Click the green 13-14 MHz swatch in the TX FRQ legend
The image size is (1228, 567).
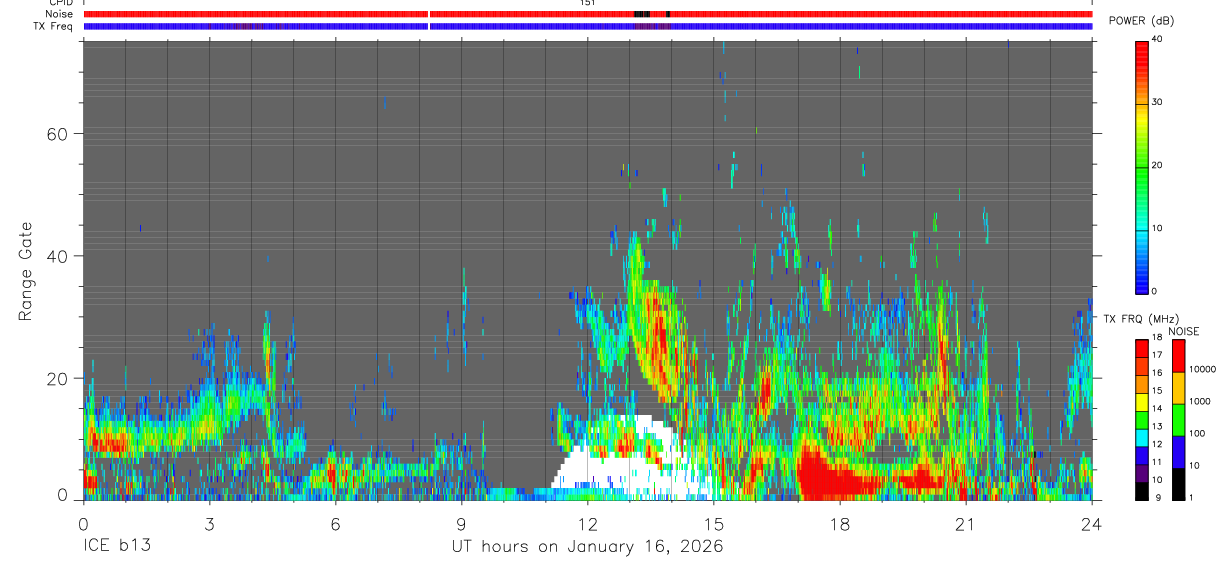1141,420
